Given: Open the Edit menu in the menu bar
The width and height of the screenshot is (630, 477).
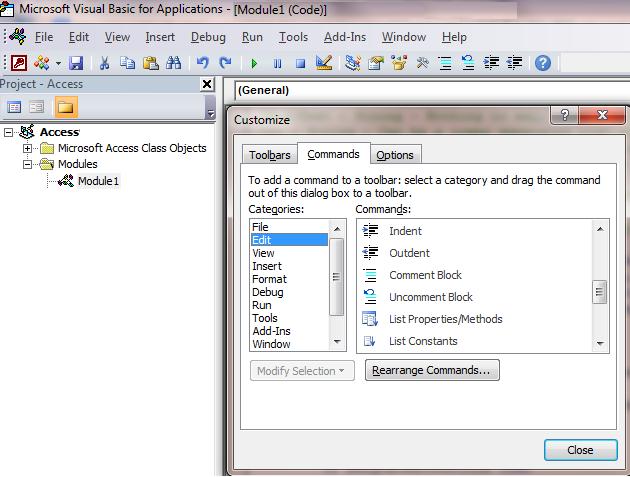Looking at the screenshot, I should [x=79, y=37].
